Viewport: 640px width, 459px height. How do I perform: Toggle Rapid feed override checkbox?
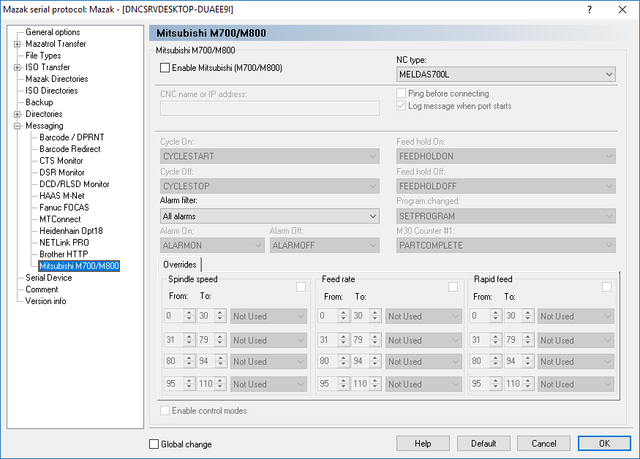pyautogui.click(x=607, y=287)
